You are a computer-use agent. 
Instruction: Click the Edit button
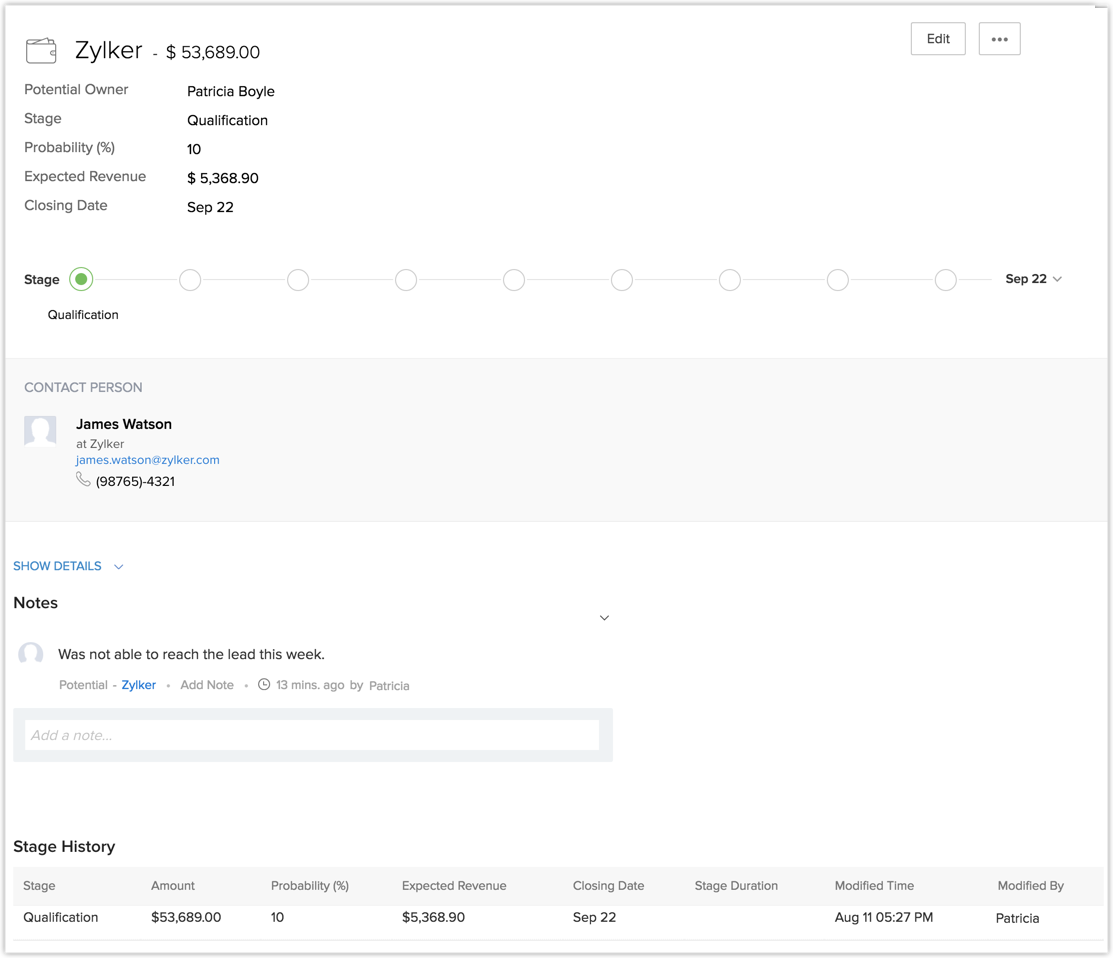(x=938, y=39)
